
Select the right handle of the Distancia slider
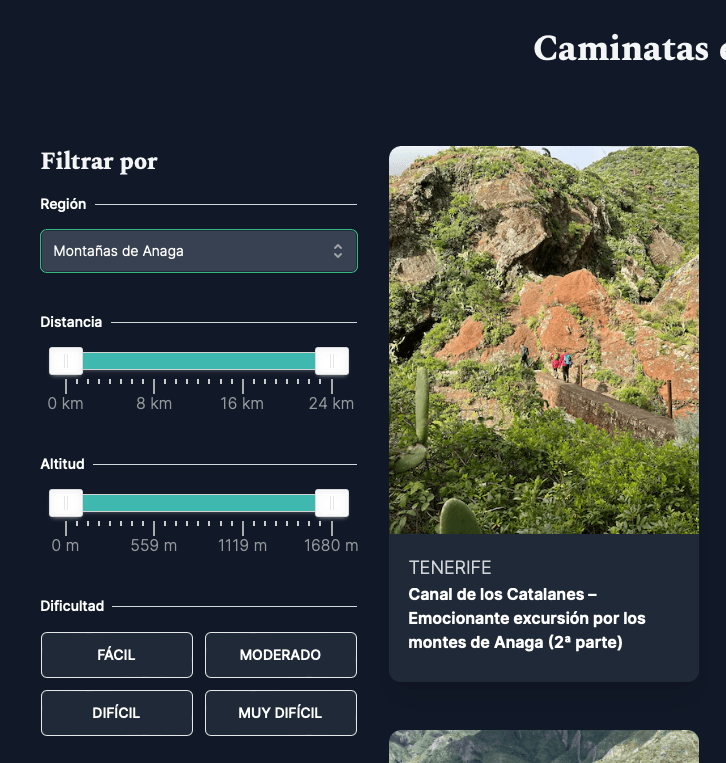coord(331,361)
